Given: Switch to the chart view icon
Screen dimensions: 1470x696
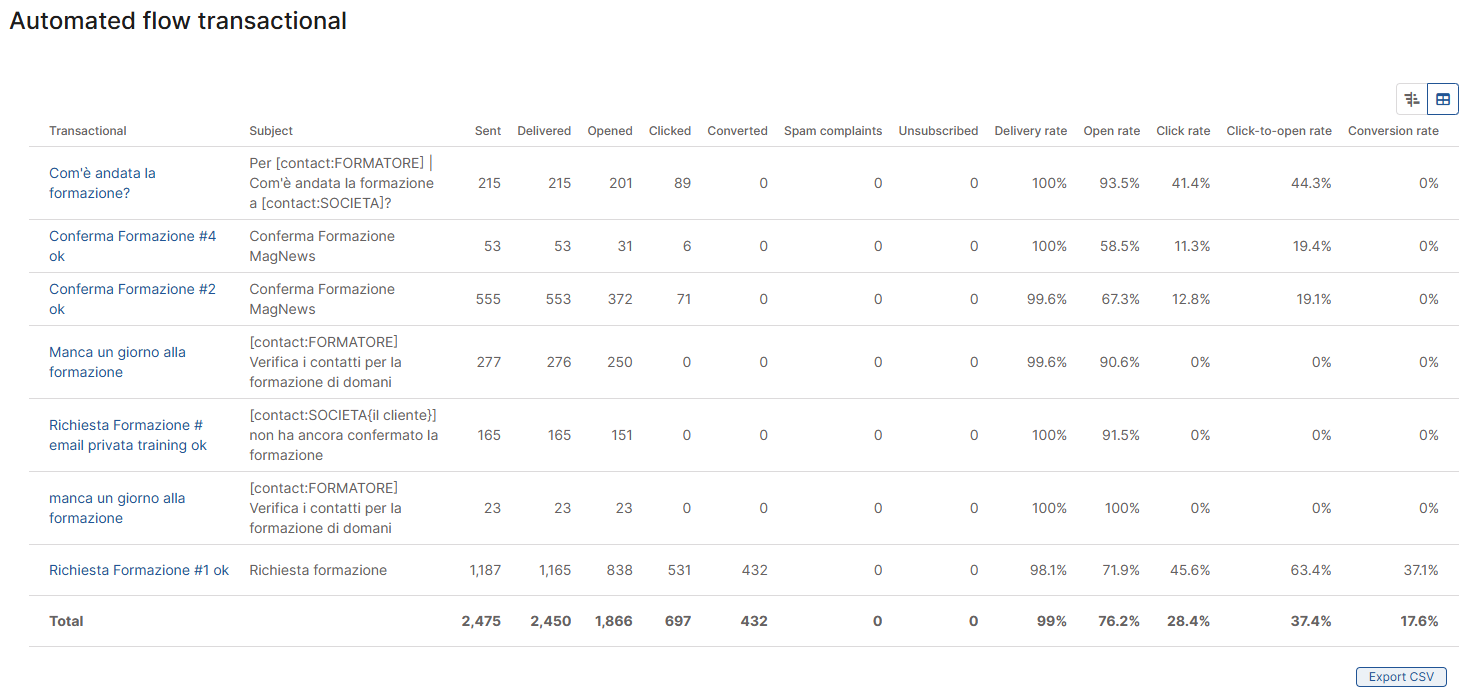Looking at the screenshot, I should [1412, 99].
